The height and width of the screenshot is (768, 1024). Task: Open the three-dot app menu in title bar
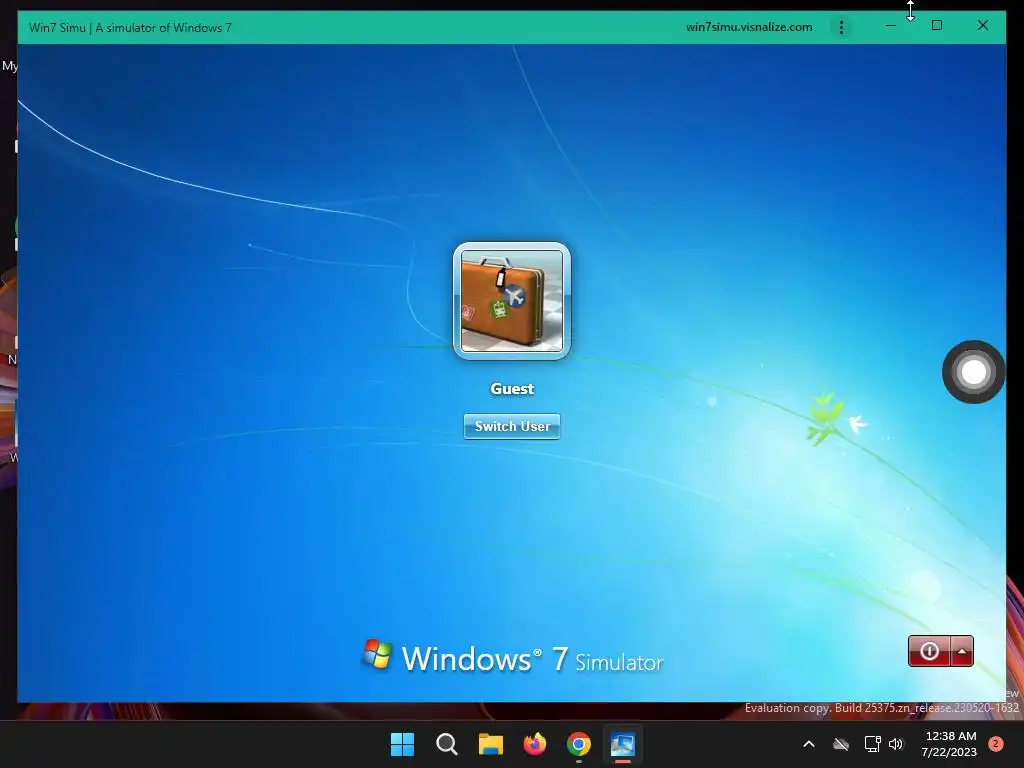[841, 27]
